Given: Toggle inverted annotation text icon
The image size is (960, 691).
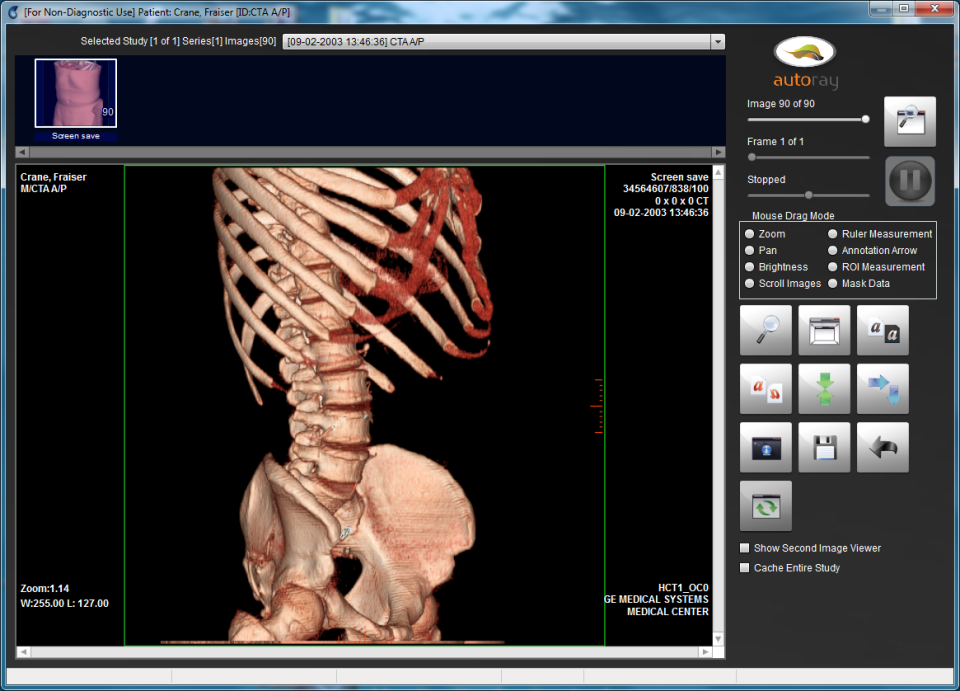Looking at the screenshot, I should [x=882, y=330].
